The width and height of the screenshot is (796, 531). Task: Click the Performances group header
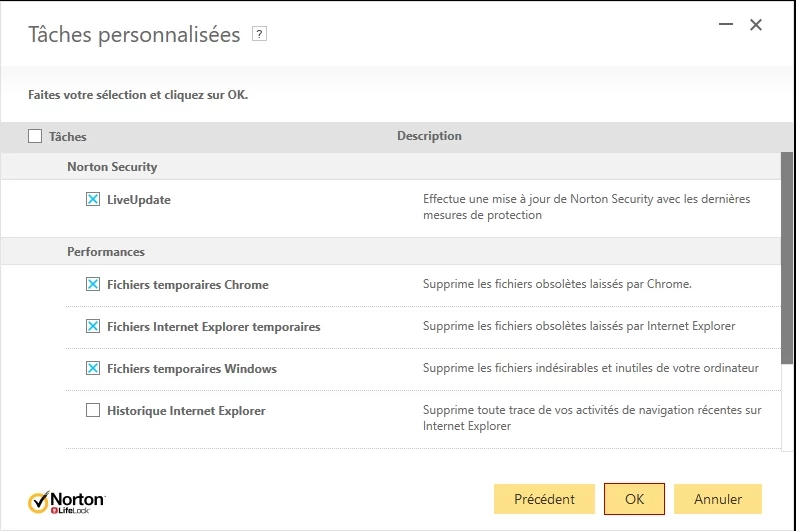point(391,251)
